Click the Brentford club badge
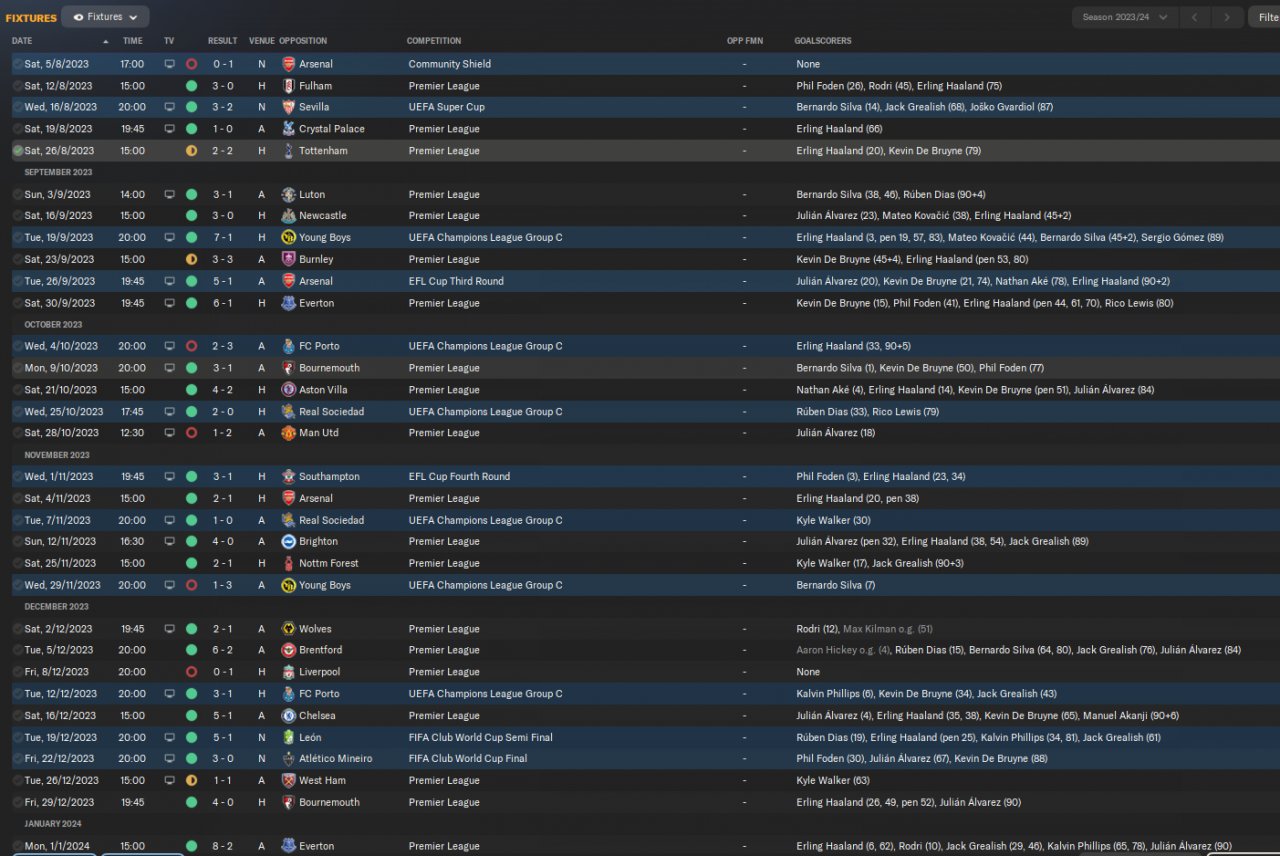Image resolution: width=1280 pixels, height=856 pixels. [289, 650]
